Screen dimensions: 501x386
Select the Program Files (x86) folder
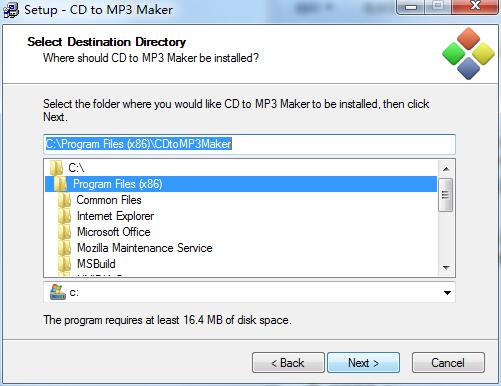[x=241, y=184]
